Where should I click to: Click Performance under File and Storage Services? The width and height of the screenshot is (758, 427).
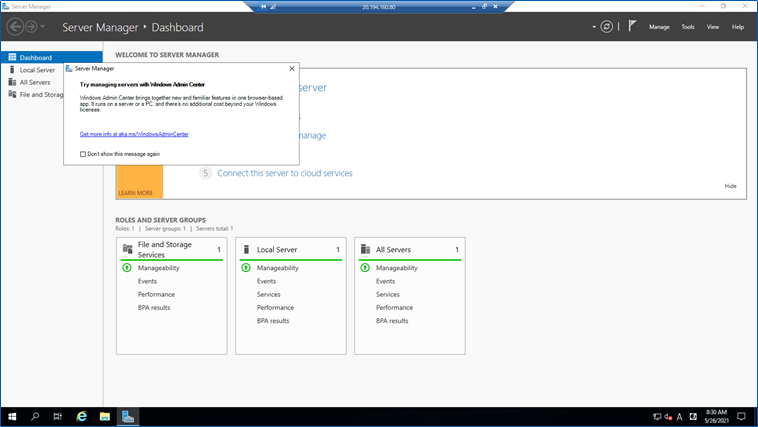156,294
